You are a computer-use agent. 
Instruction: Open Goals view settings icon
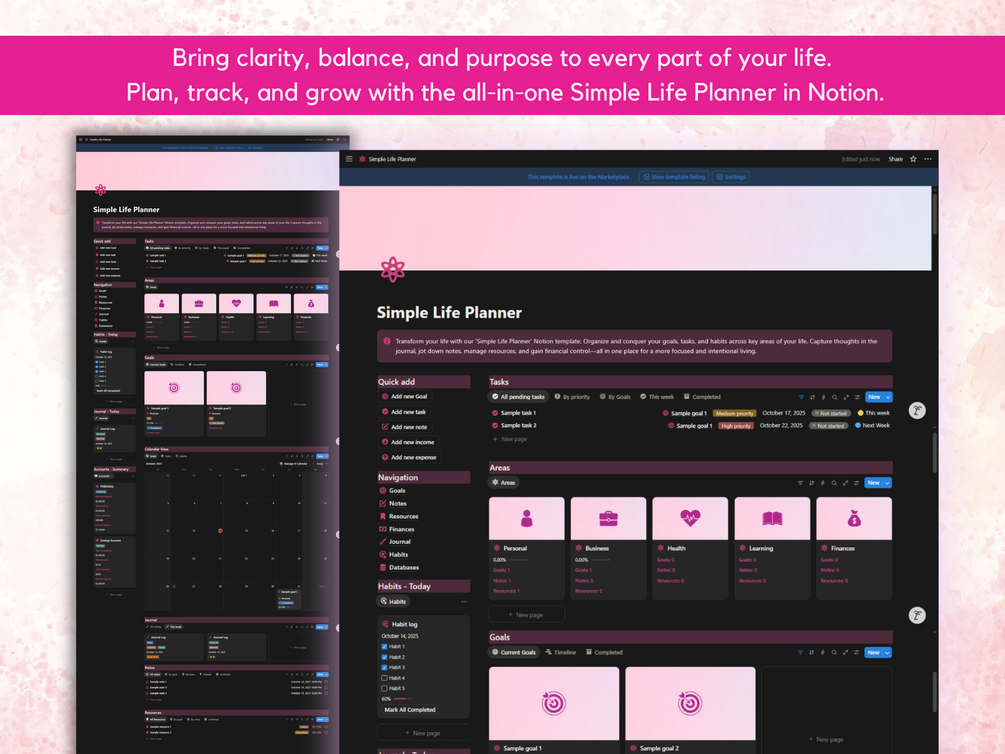click(x=856, y=652)
